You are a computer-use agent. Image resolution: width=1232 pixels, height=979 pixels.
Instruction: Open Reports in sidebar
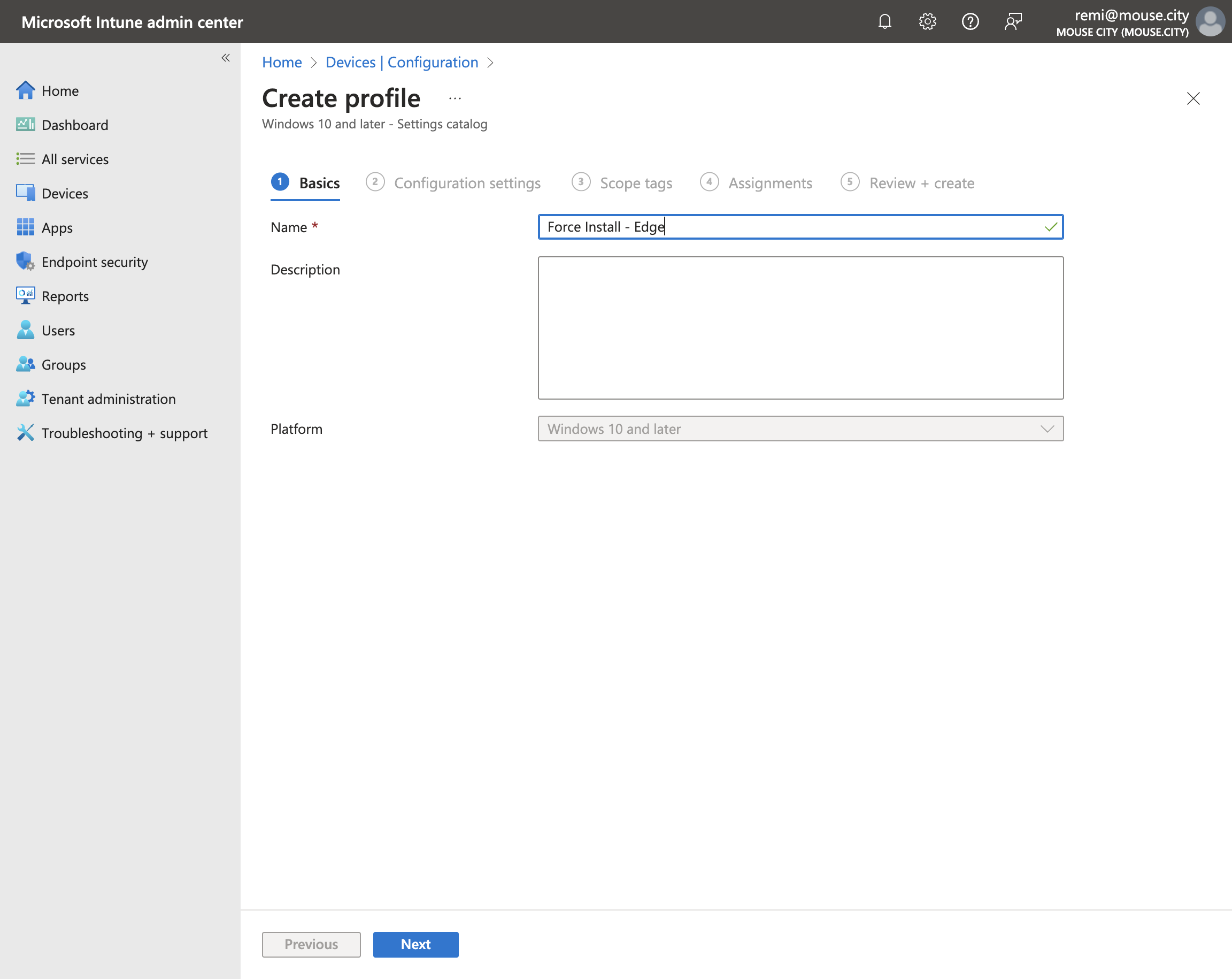pos(65,296)
